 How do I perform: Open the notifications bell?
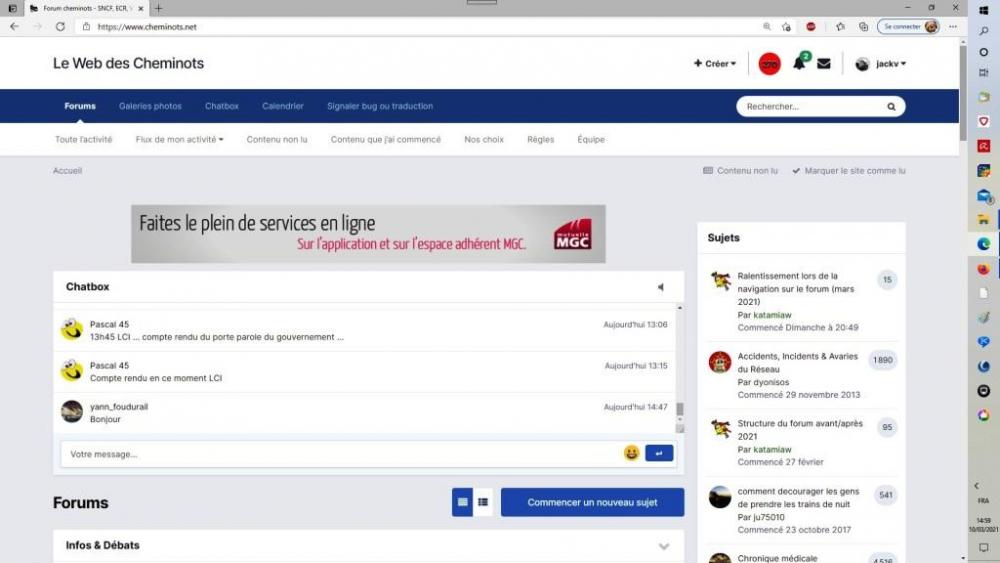tap(798, 64)
